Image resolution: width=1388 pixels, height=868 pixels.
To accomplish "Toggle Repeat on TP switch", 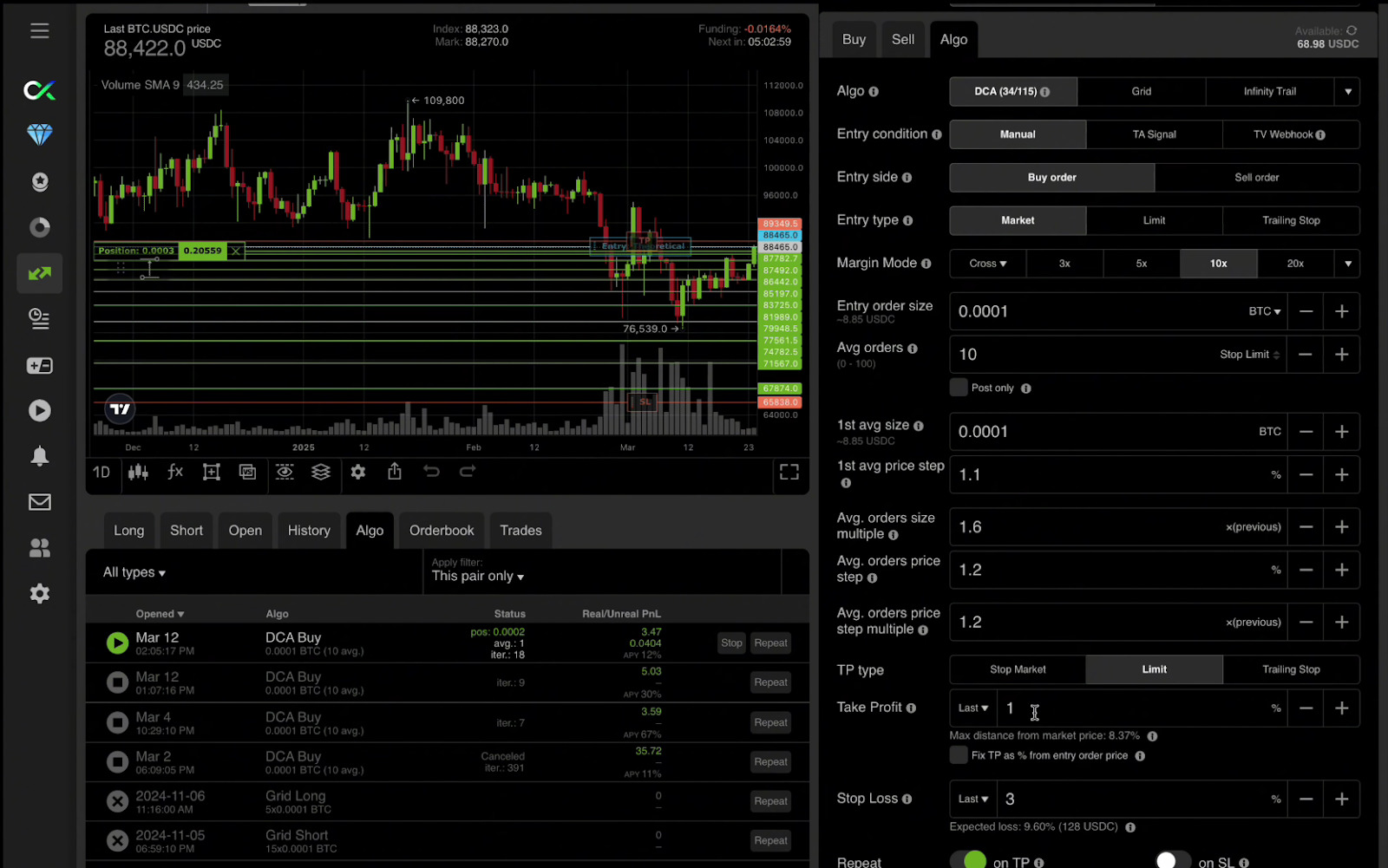I will [969, 860].
